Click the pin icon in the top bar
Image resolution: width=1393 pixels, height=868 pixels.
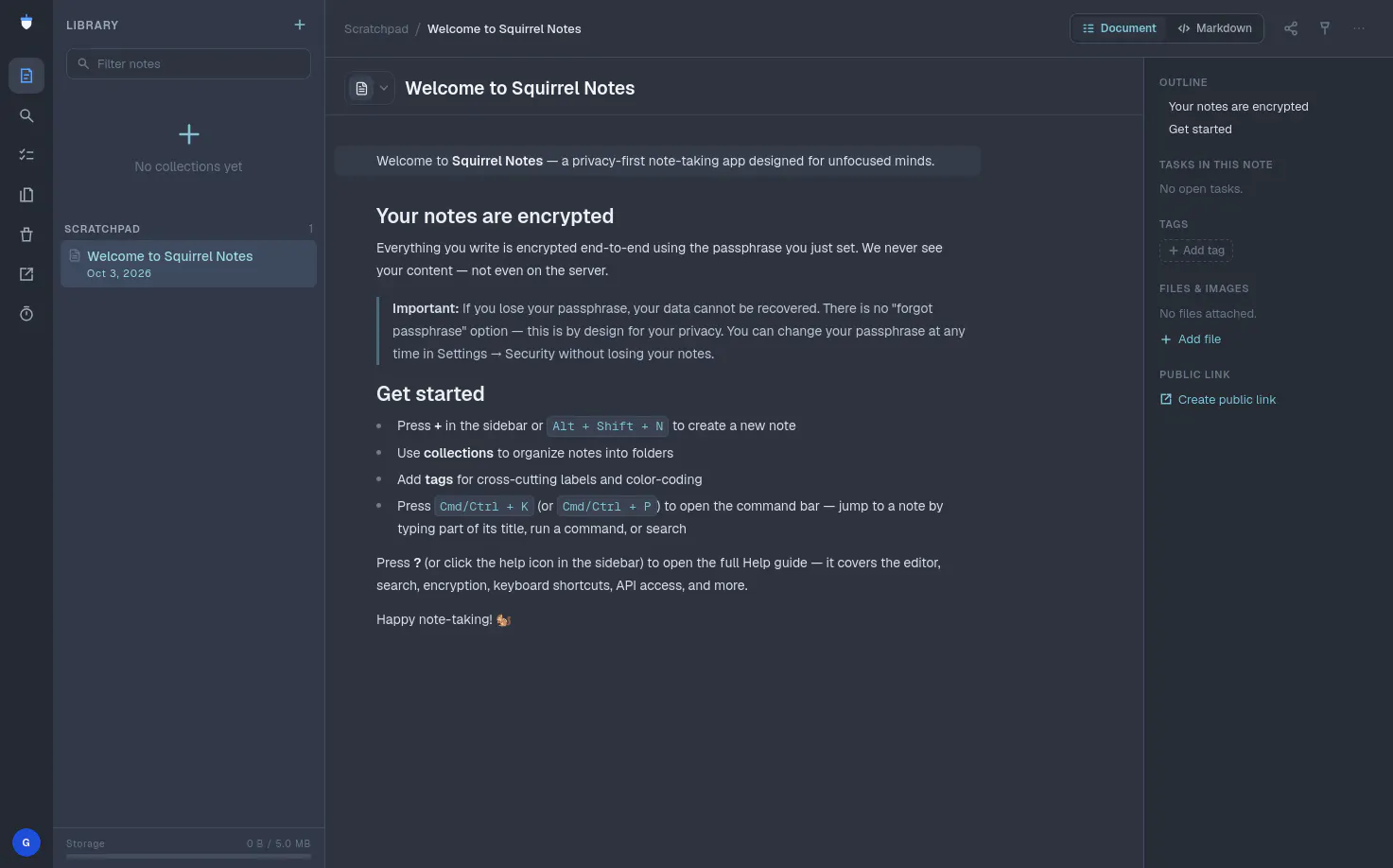(x=1325, y=28)
